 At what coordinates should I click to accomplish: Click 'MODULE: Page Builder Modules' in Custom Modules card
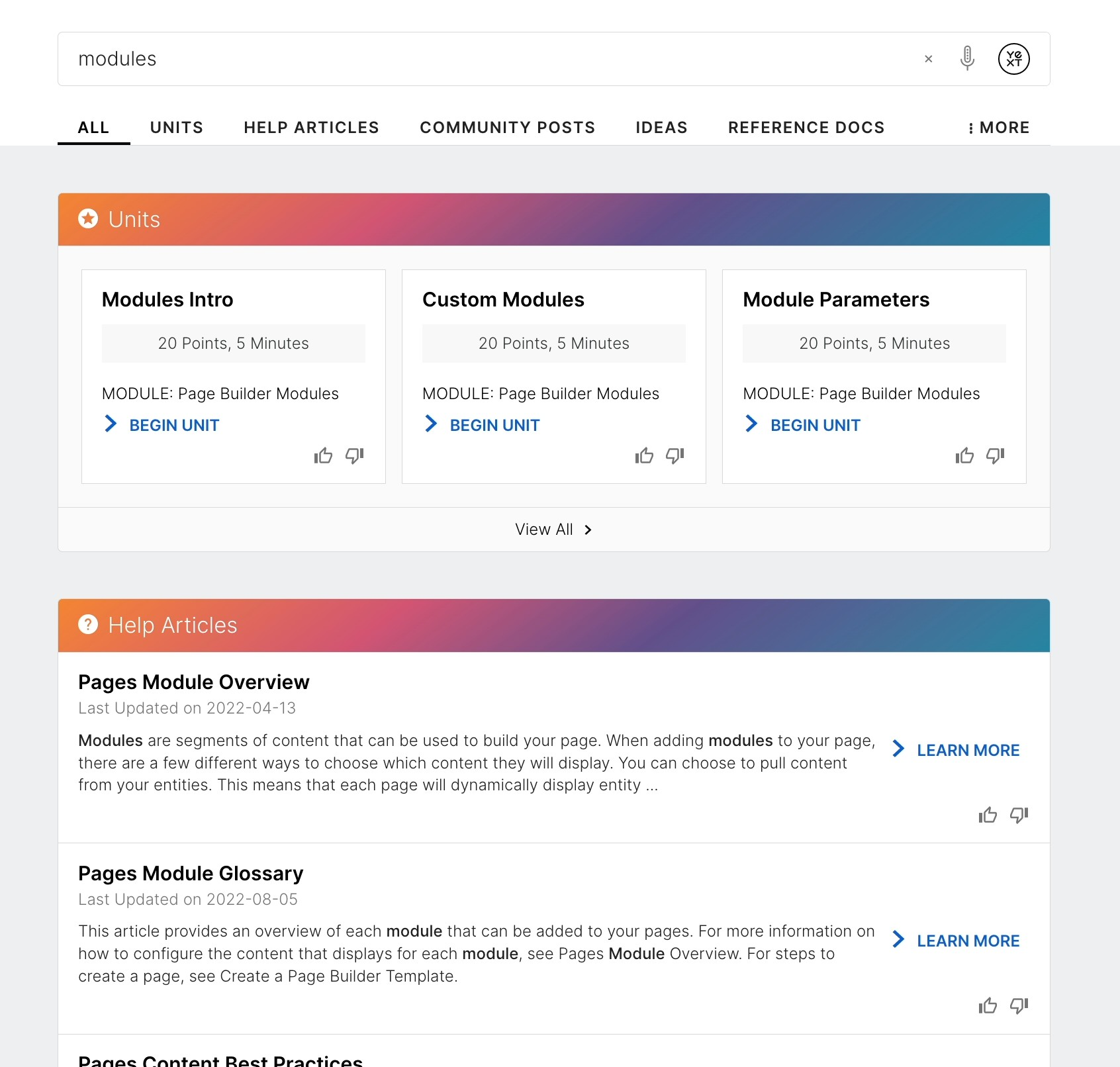click(541, 393)
